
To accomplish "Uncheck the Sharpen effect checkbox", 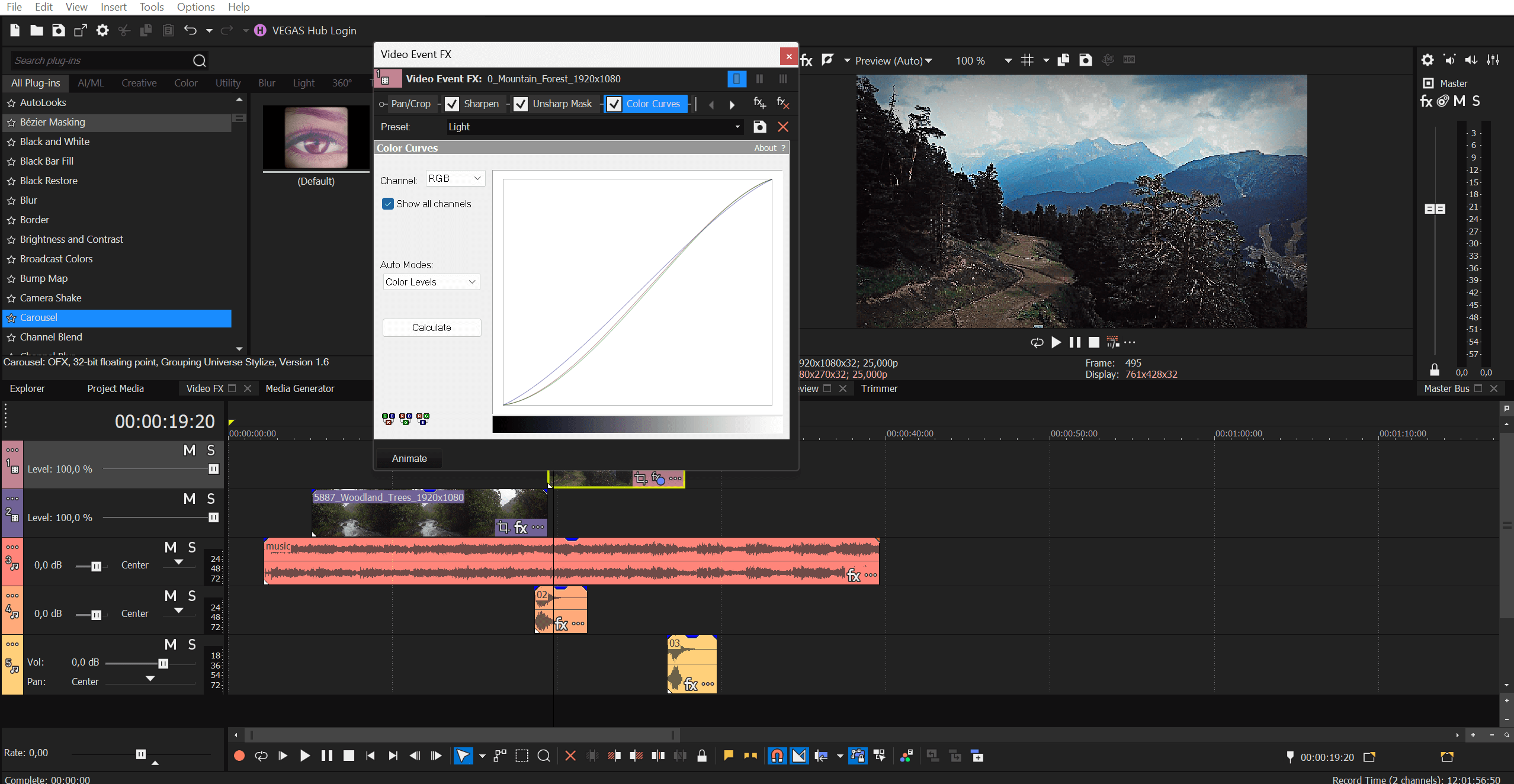I will pos(452,104).
